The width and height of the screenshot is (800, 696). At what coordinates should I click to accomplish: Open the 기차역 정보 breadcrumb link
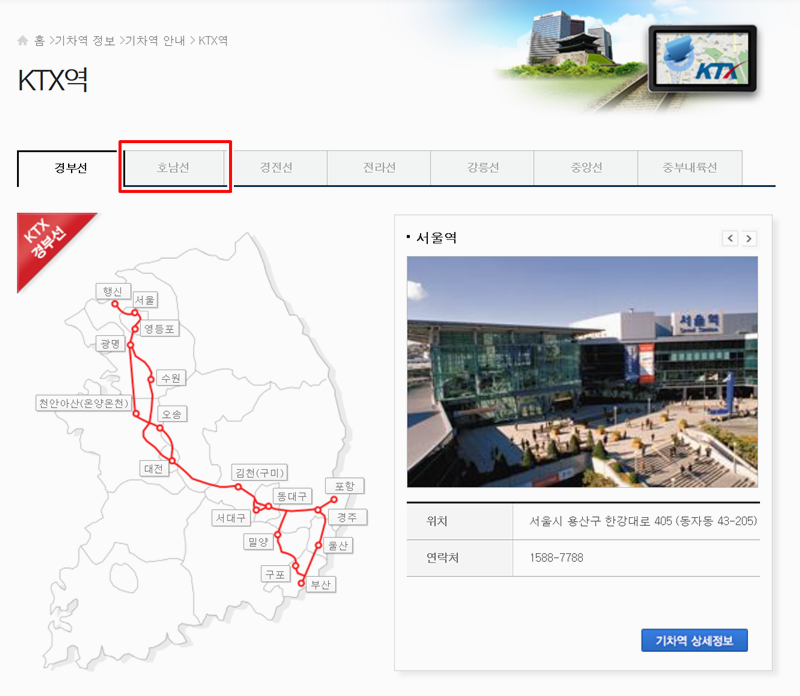(85, 40)
